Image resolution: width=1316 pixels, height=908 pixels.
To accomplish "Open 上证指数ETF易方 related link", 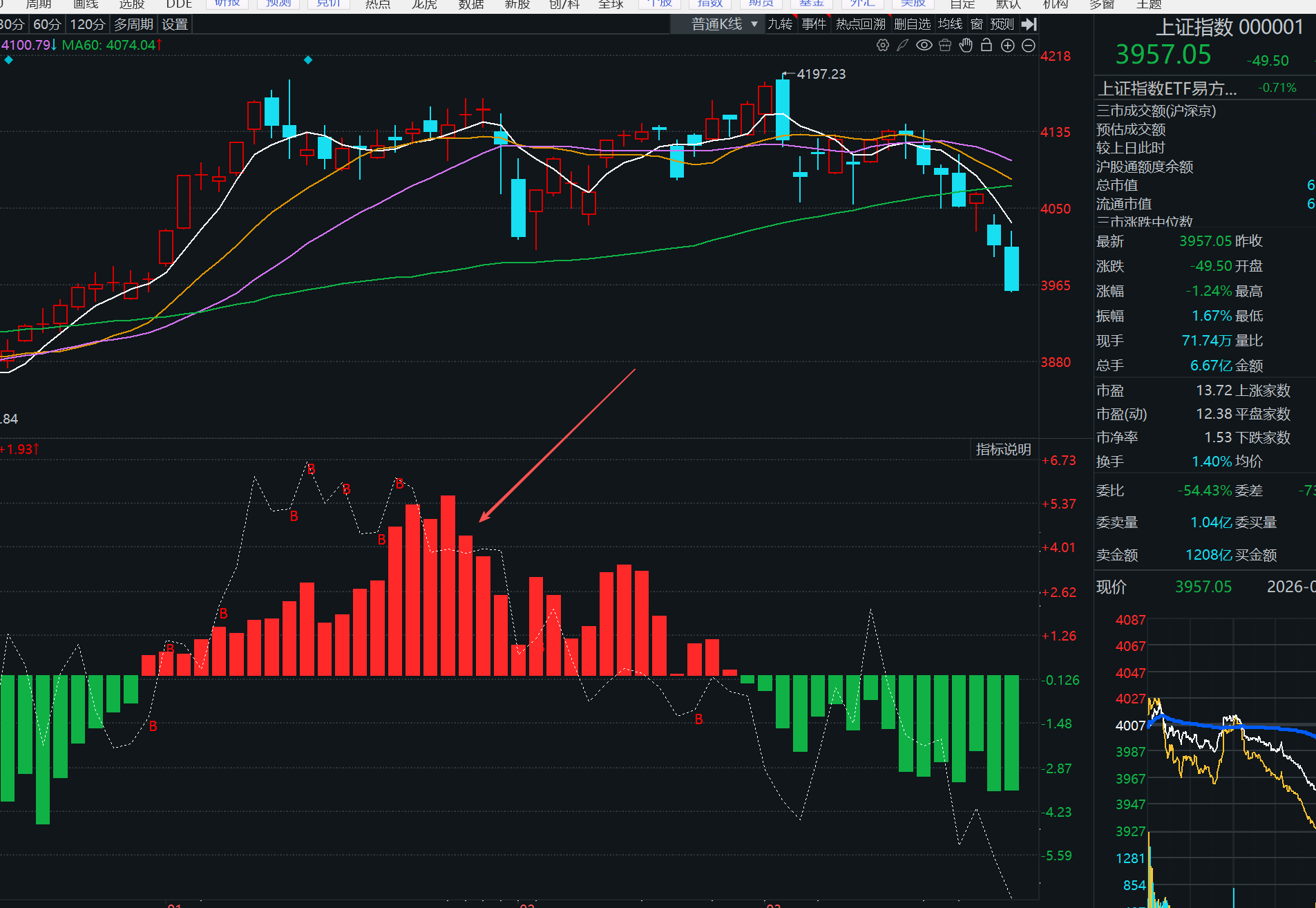I will point(1167,88).
